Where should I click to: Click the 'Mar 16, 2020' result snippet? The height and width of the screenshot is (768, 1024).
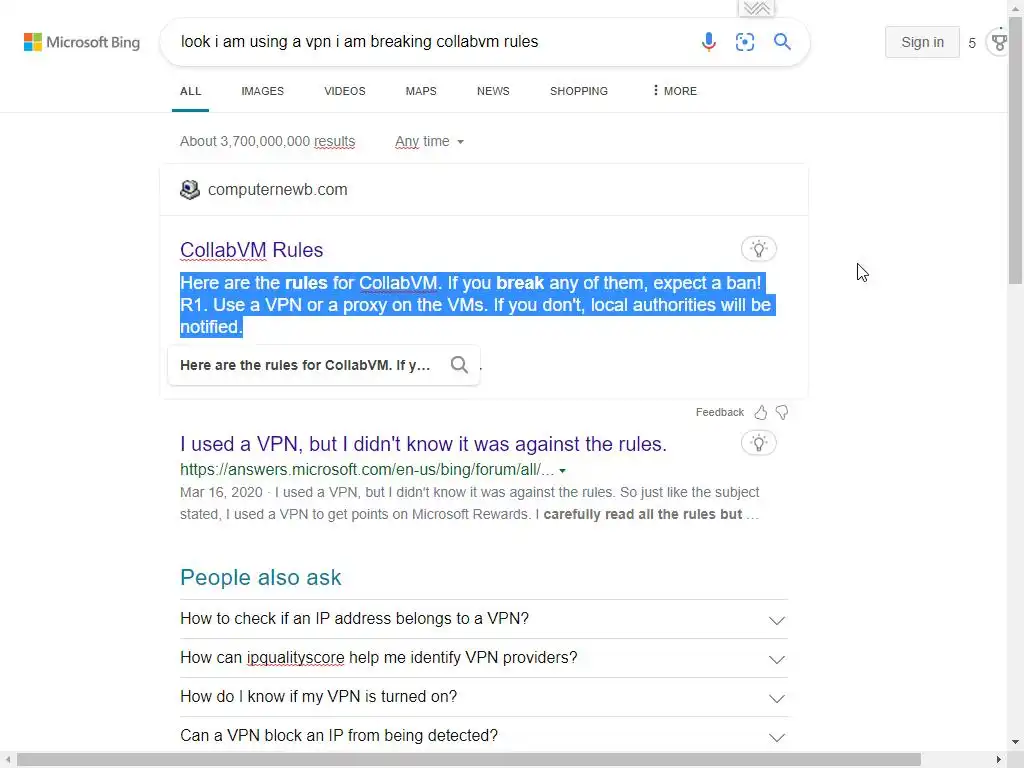(470, 503)
